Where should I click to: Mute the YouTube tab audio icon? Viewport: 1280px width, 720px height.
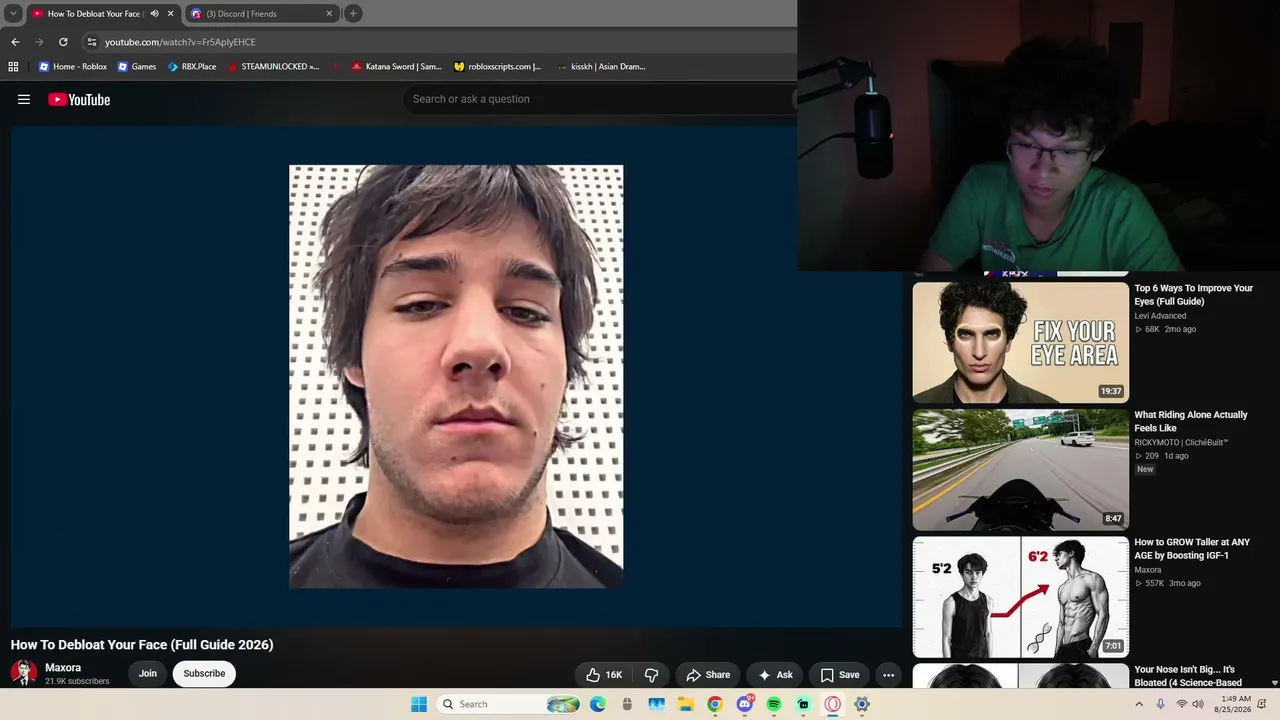[154, 14]
